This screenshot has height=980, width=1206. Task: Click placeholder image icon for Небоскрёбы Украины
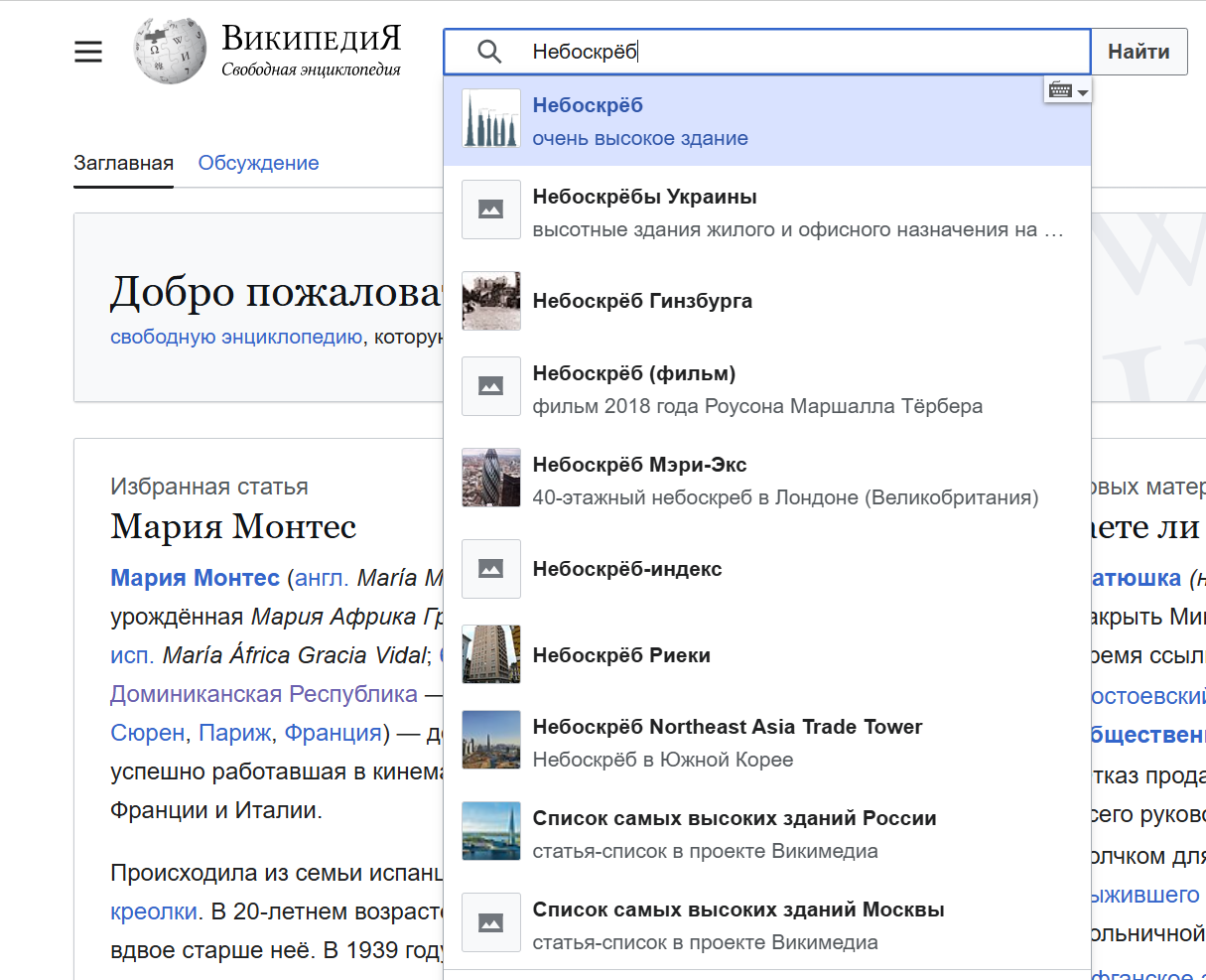[491, 210]
